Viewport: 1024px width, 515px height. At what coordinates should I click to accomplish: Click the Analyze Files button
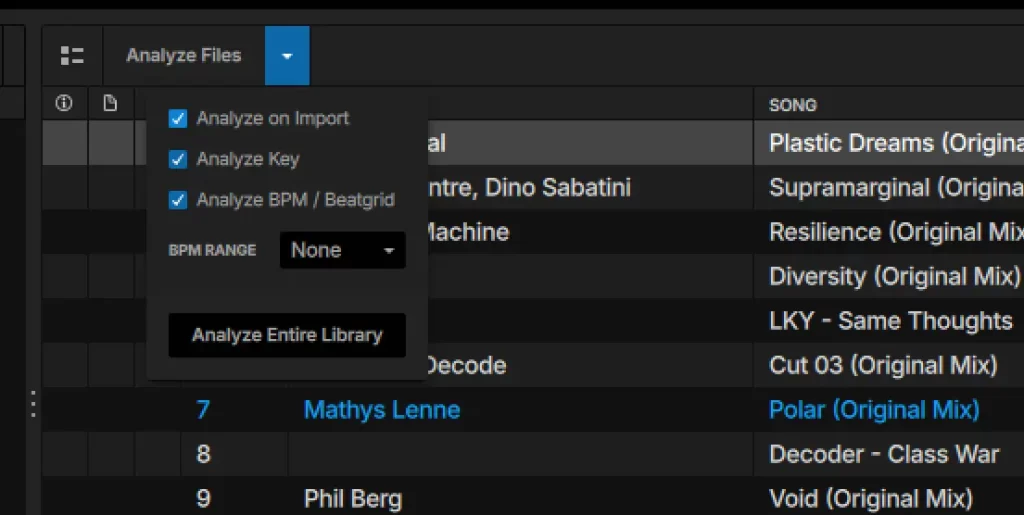click(x=184, y=56)
